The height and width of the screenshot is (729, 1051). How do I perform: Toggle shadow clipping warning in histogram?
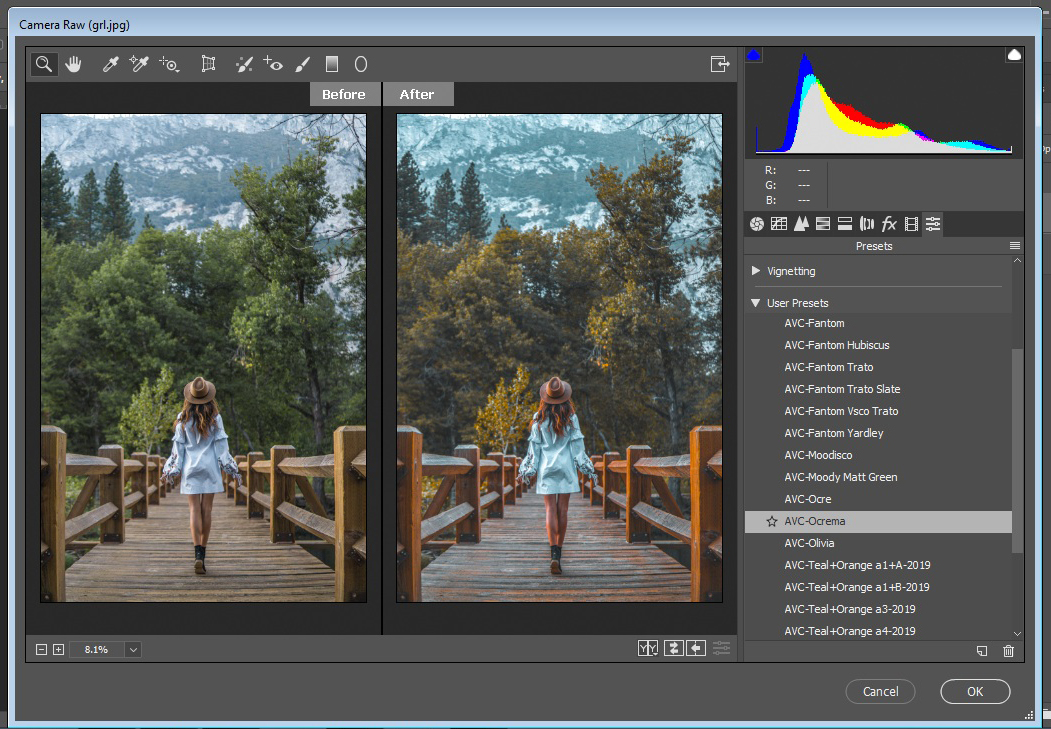(753, 55)
